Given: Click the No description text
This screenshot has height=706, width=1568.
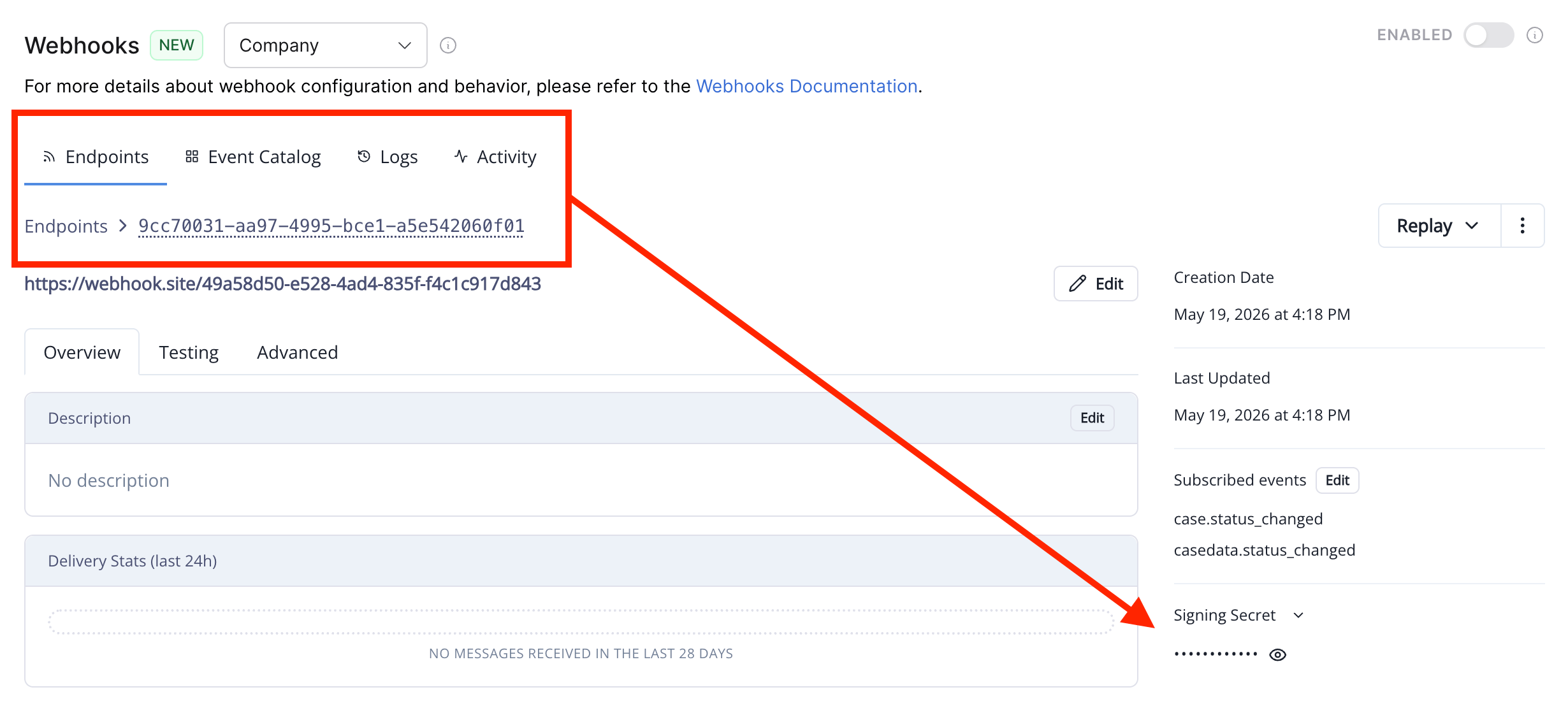Looking at the screenshot, I should [x=109, y=480].
